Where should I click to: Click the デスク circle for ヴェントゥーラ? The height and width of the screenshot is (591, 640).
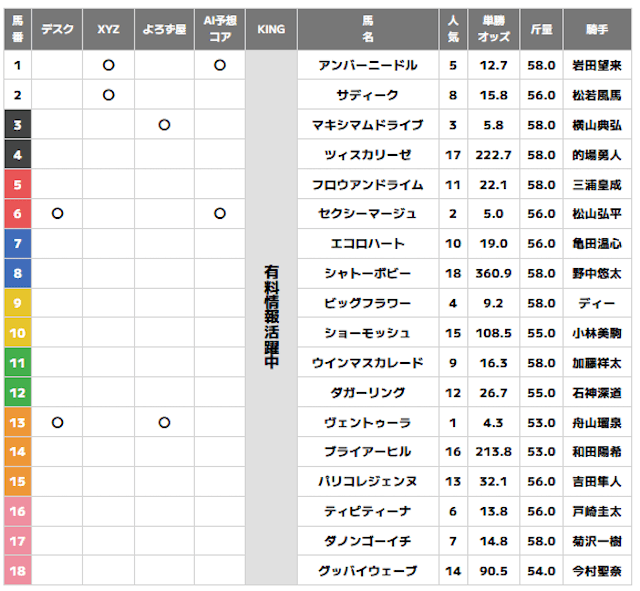(x=57, y=423)
